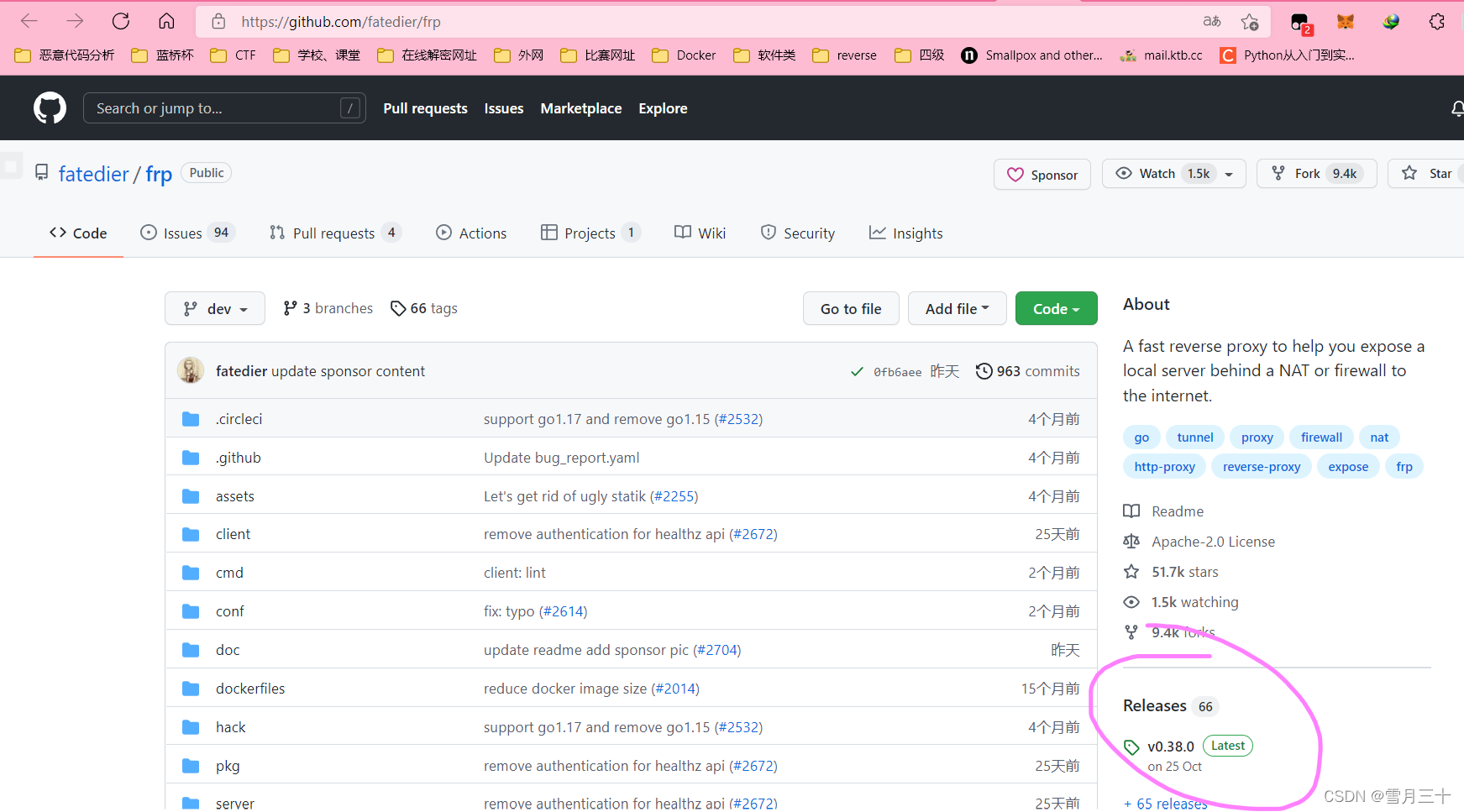Click the GitHub Octocat logo

50,108
